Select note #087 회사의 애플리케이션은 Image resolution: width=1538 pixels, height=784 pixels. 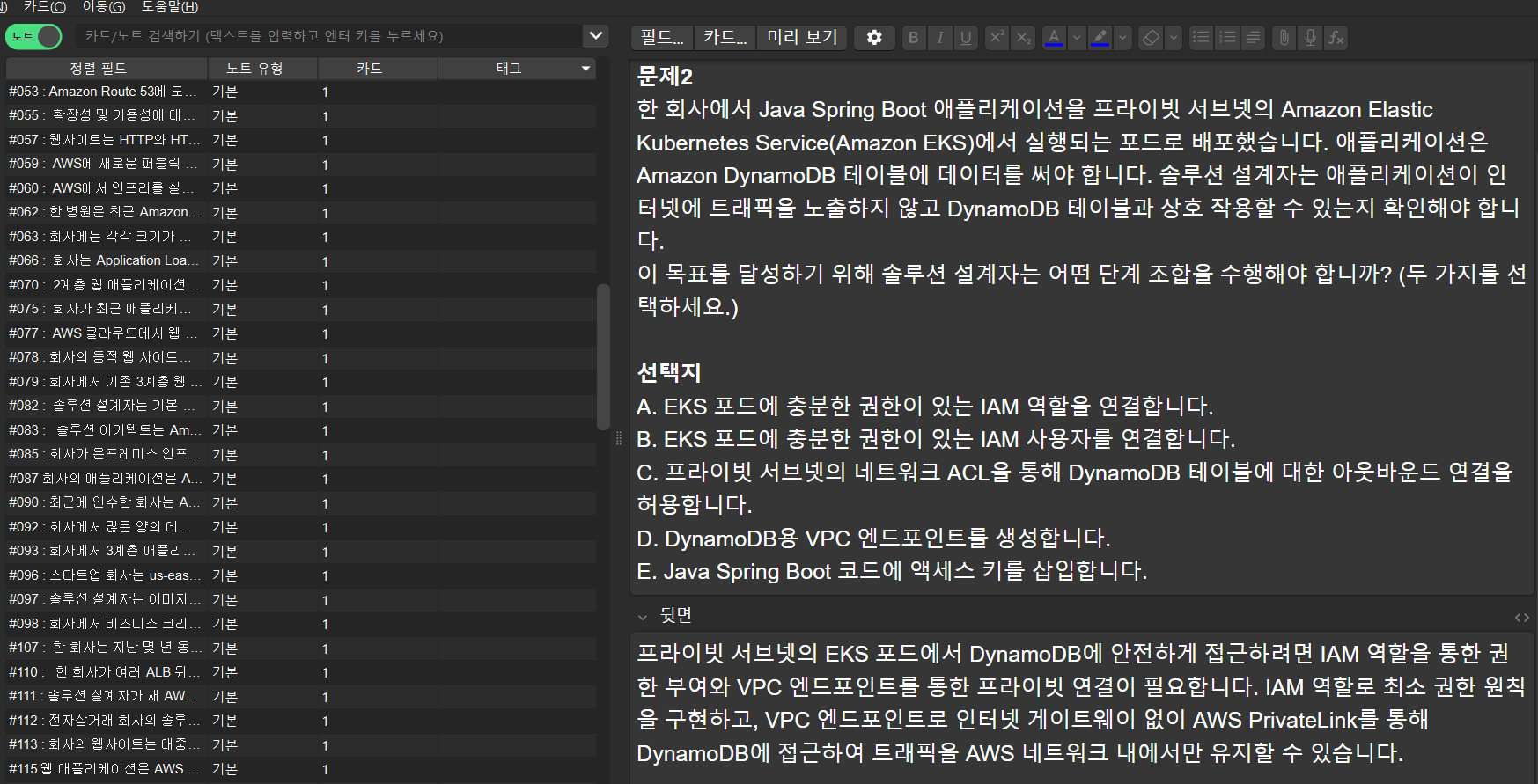[x=300, y=479]
